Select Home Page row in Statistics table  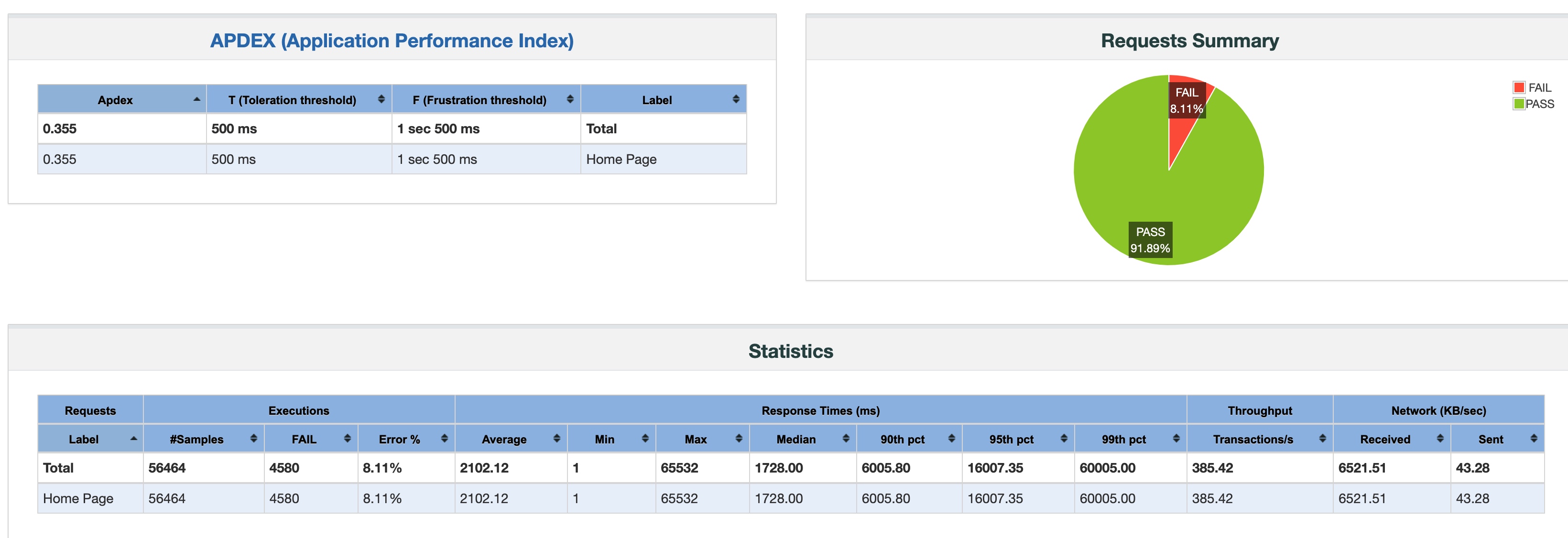coord(78,498)
